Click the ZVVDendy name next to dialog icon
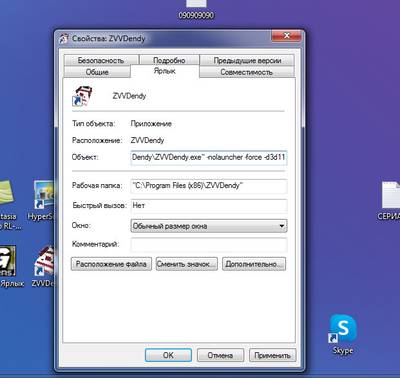Screen dimensions: 400x378 click(129, 96)
